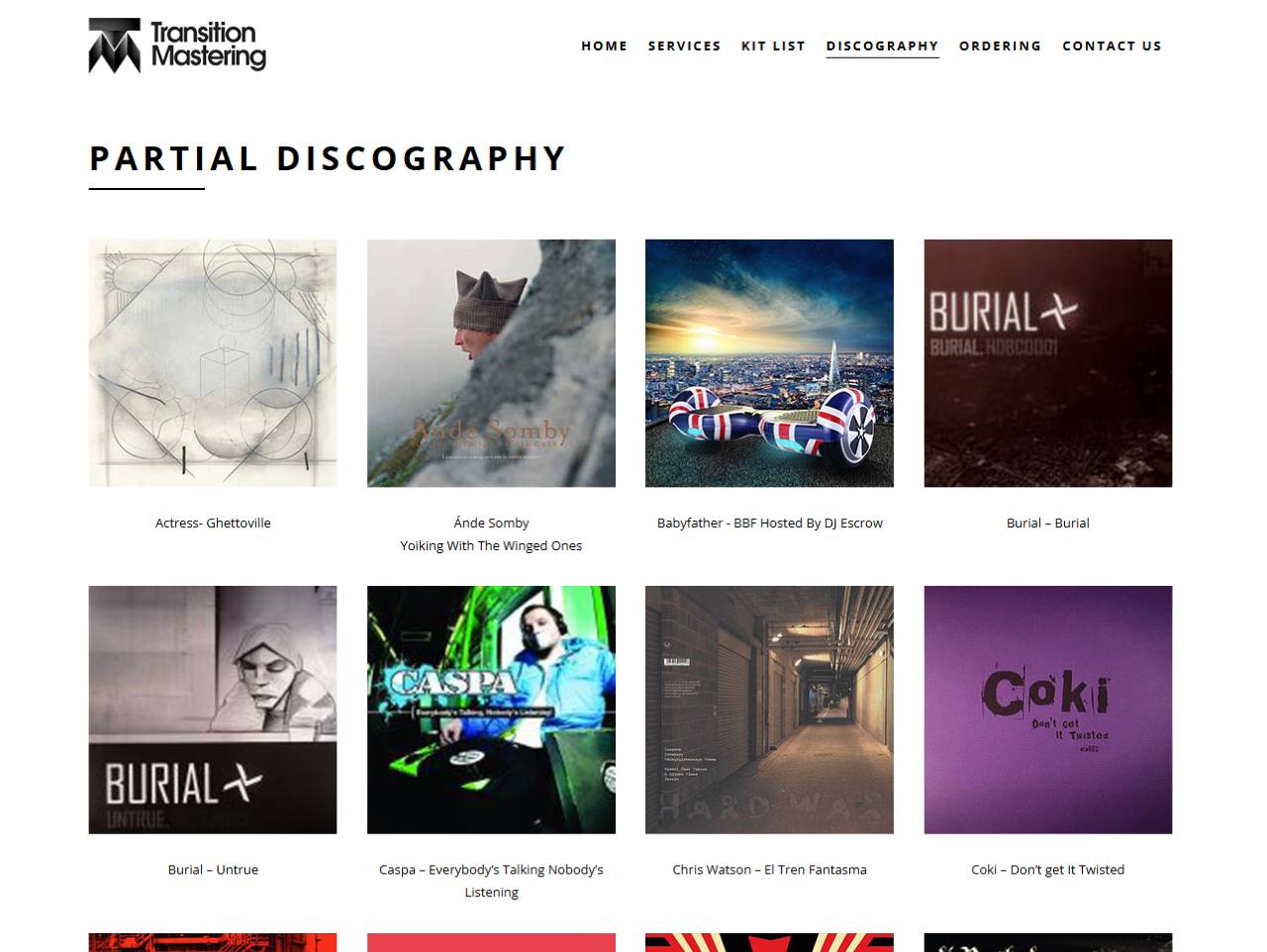Open the Actress Ghettoville album cover
1267x952 pixels.
(x=213, y=363)
